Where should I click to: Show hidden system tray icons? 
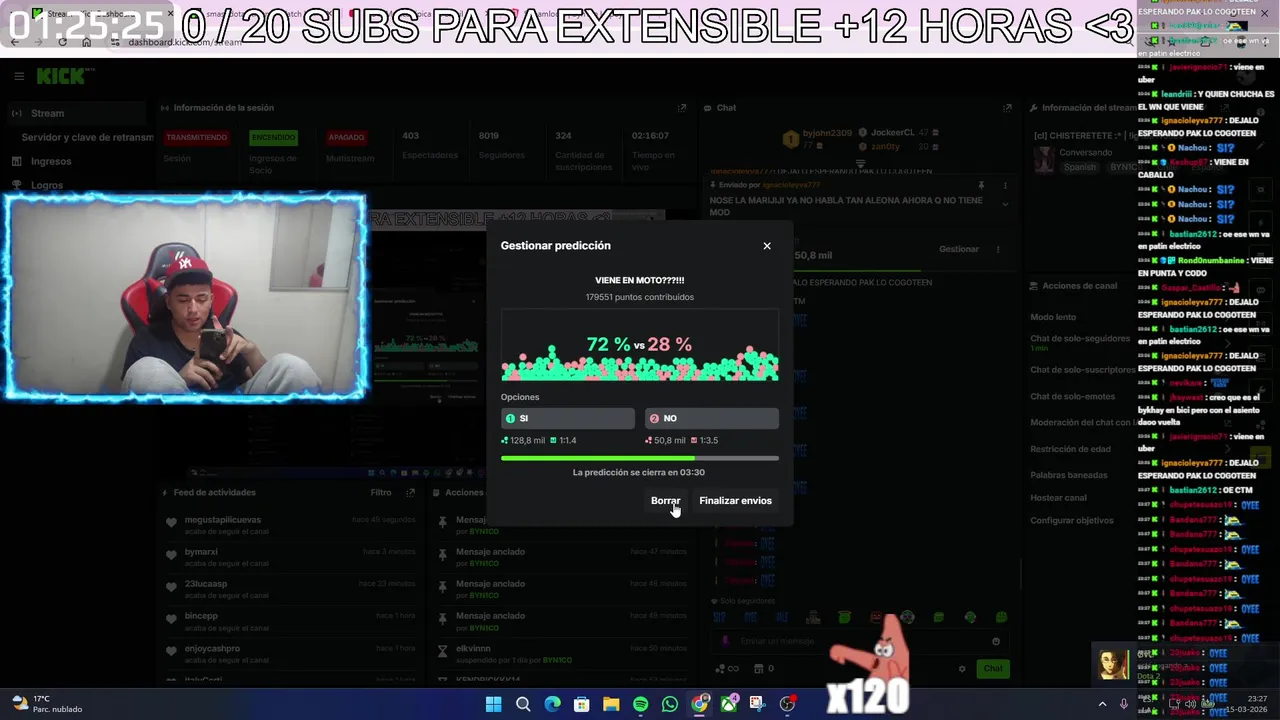[1103, 704]
